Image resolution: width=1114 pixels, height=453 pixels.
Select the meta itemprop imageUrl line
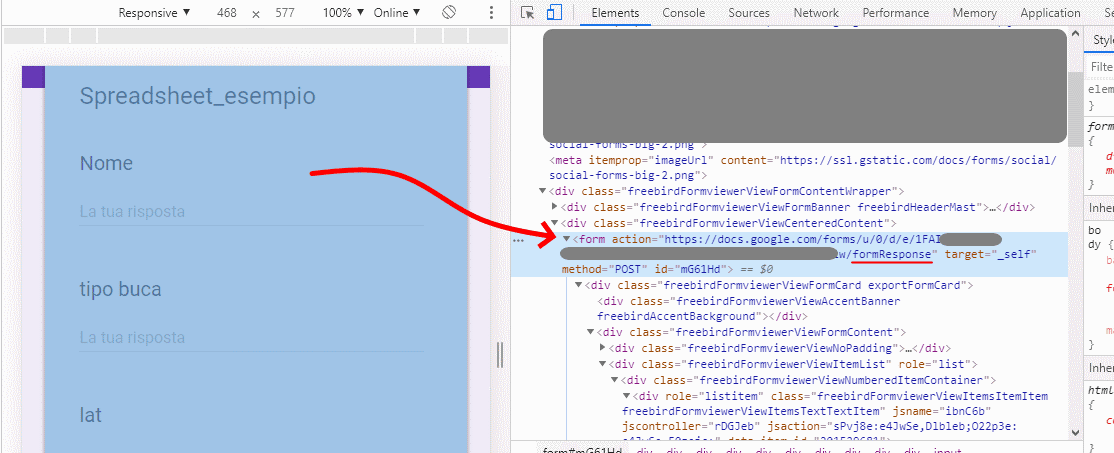803,168
